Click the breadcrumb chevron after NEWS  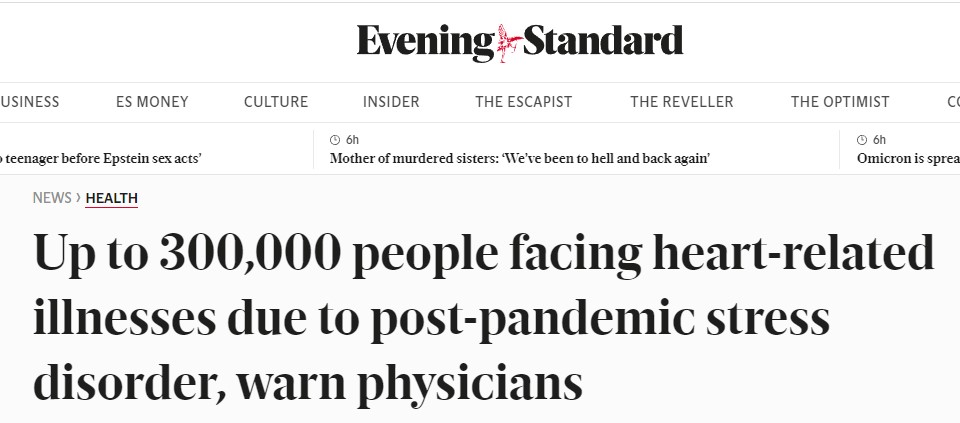click(x=78, y=198)
